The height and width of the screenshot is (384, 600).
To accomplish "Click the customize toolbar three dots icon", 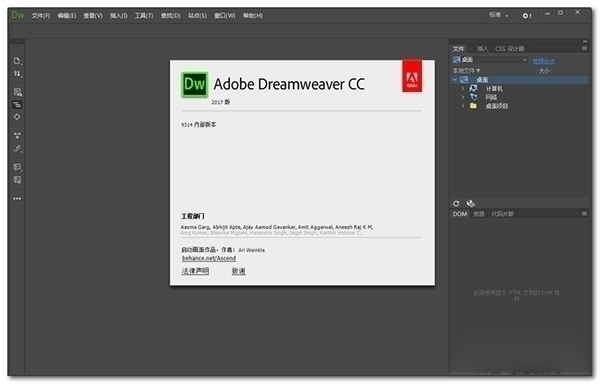I will pos(17,199).
